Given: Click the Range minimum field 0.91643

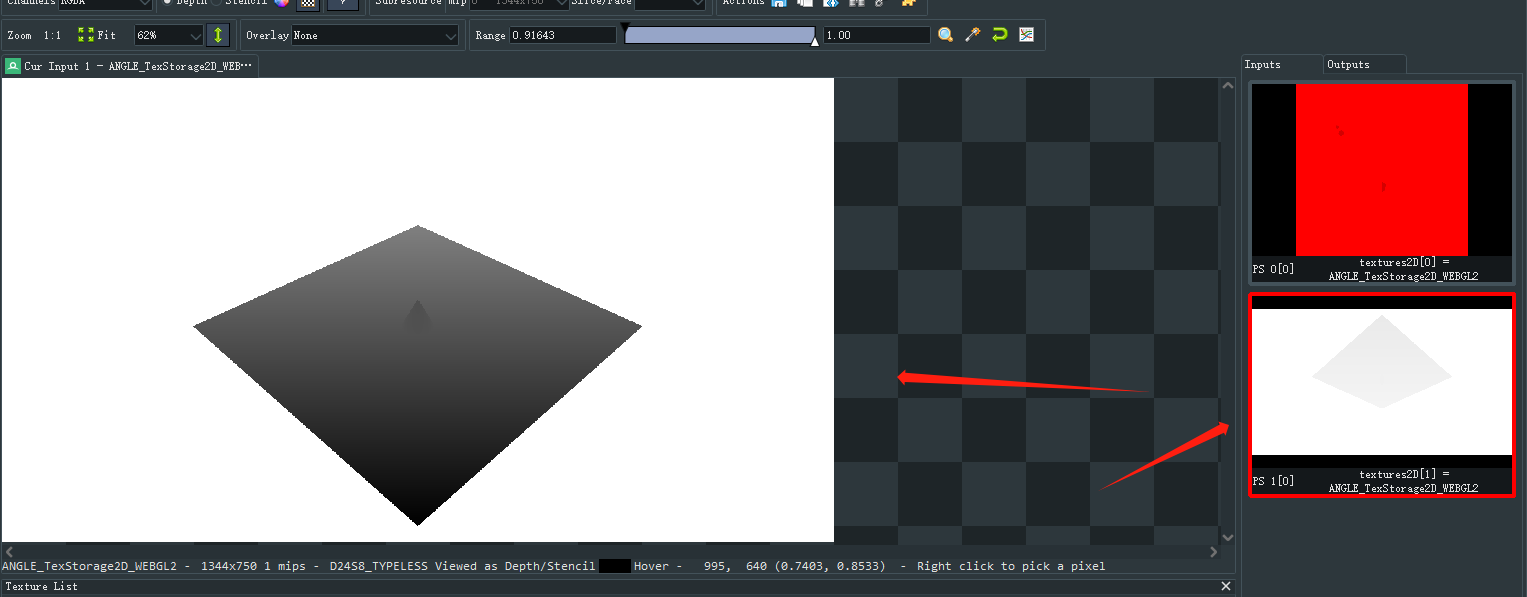Looking at the screenshot, I should [563, 35].
